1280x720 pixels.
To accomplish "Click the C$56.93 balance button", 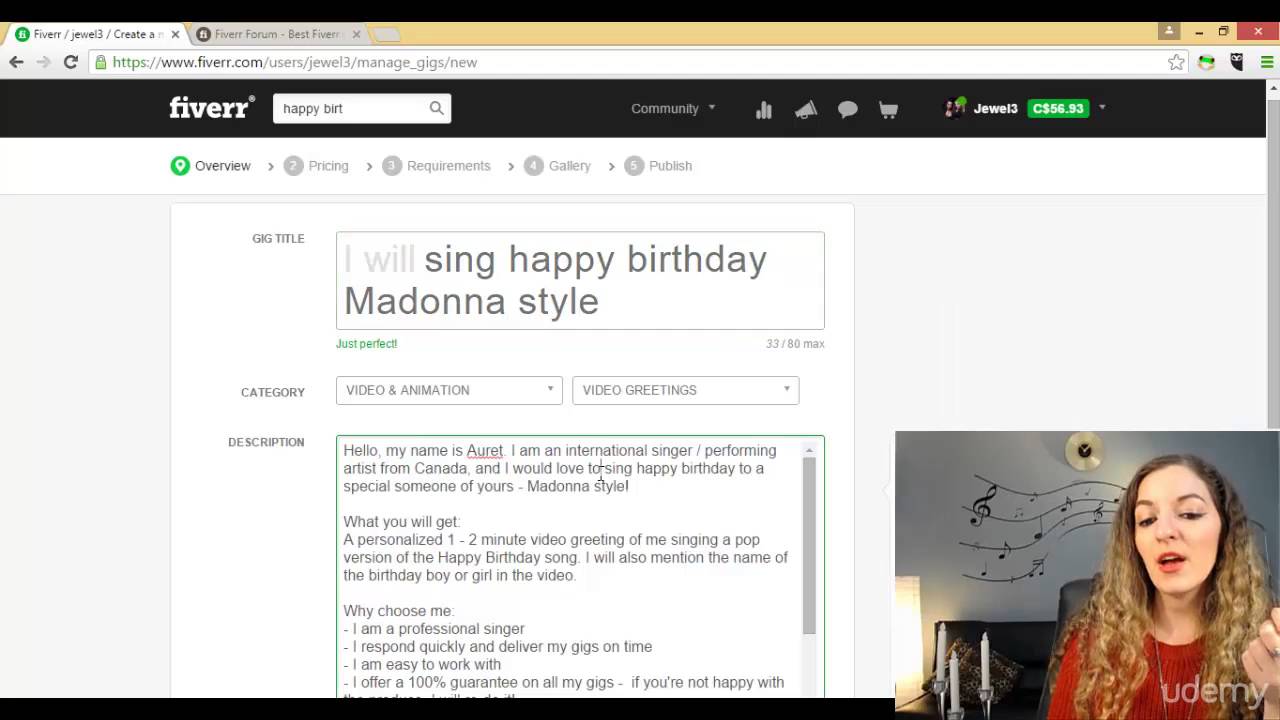I will (x=1058, y=108).
